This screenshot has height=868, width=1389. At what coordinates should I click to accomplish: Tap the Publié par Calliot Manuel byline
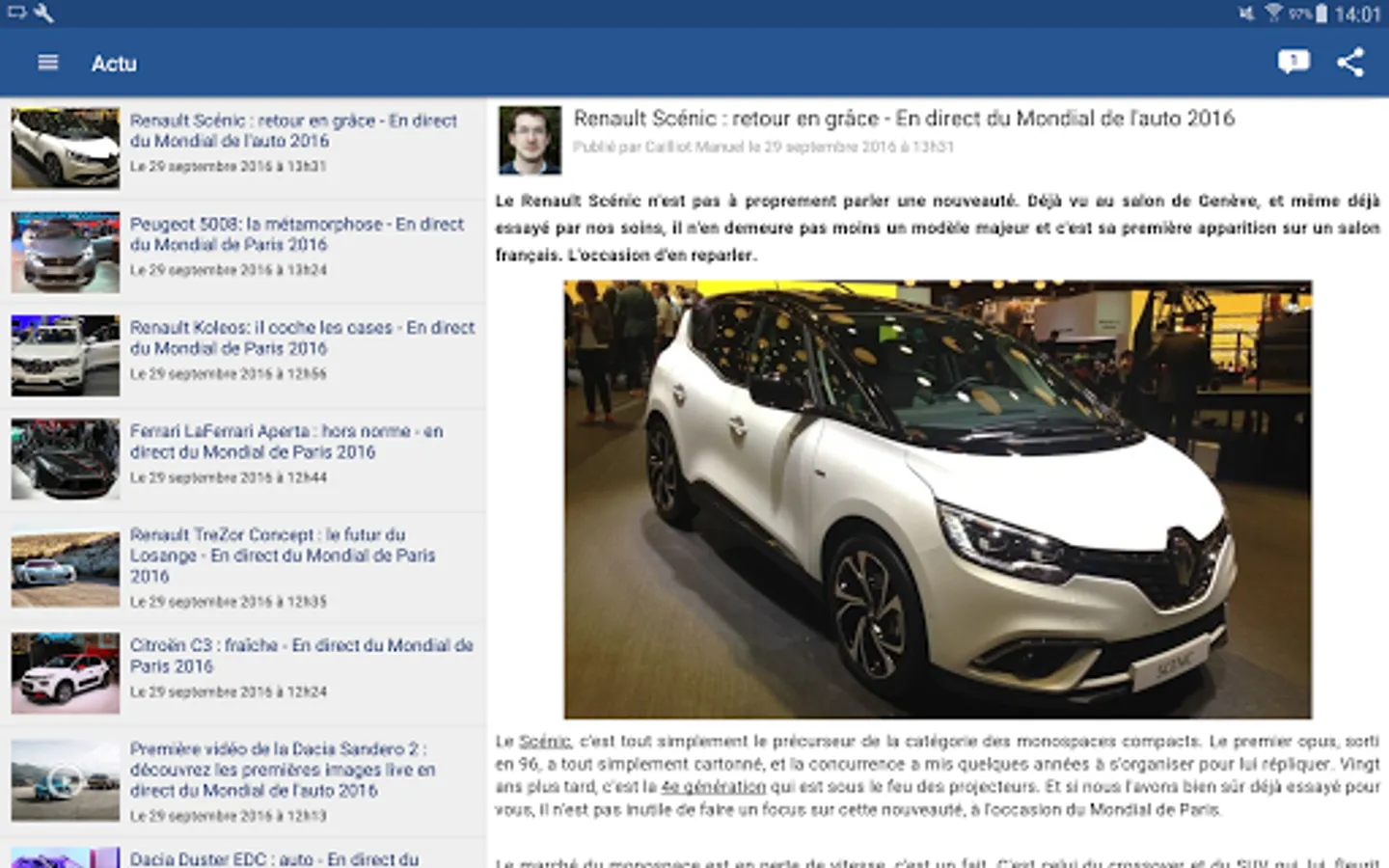click(763, 148)
